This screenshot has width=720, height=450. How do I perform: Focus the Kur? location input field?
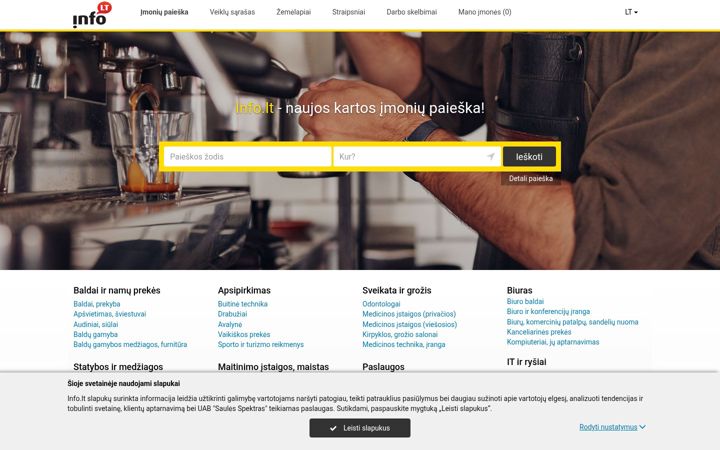[x=417, y=157]
